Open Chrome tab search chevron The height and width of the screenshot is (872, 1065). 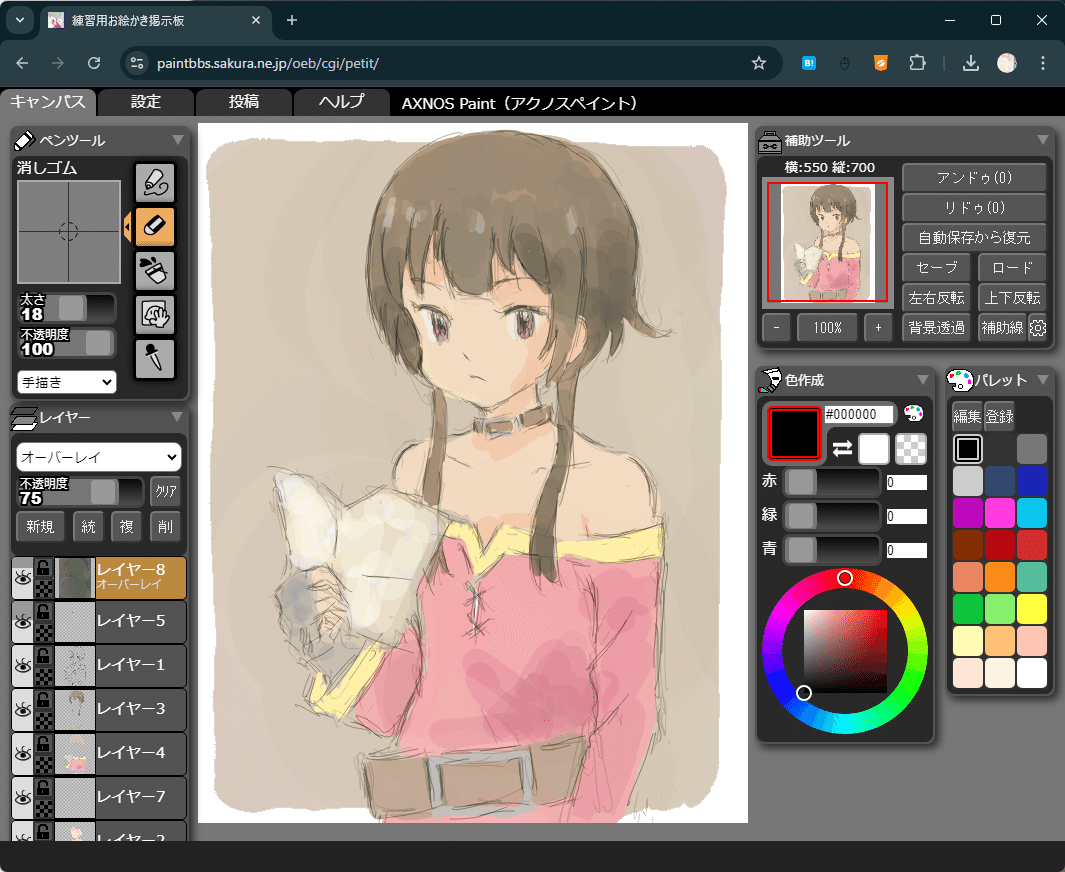(20, 20)
